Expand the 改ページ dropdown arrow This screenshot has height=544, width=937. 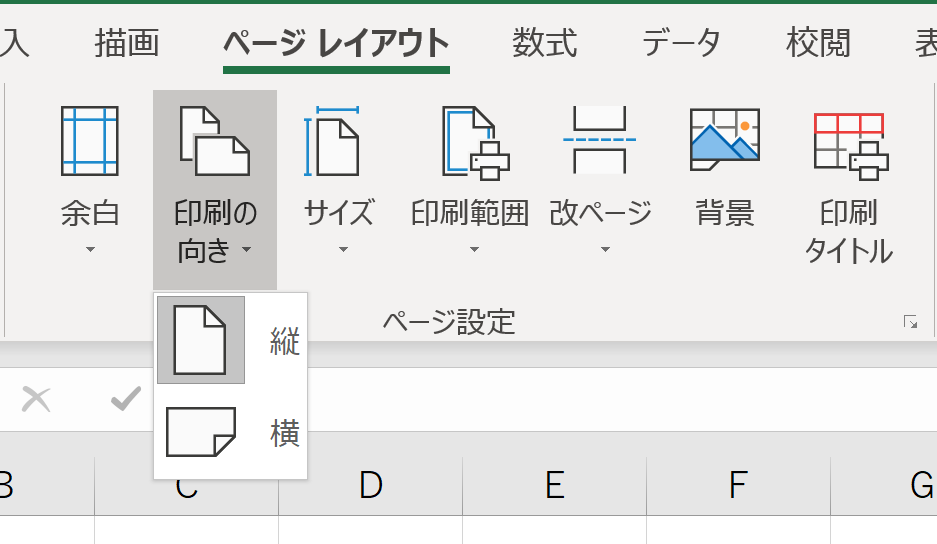tap(605, 249)
